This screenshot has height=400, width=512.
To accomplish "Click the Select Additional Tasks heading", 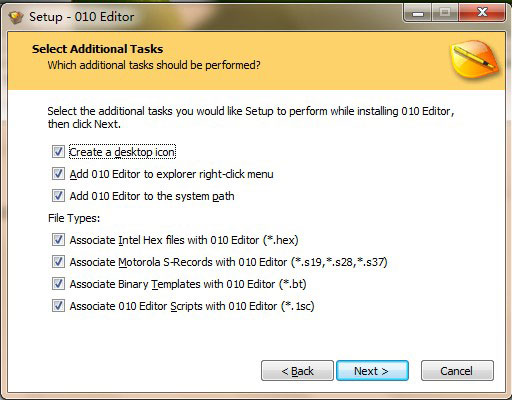I will tap(97, 49).
